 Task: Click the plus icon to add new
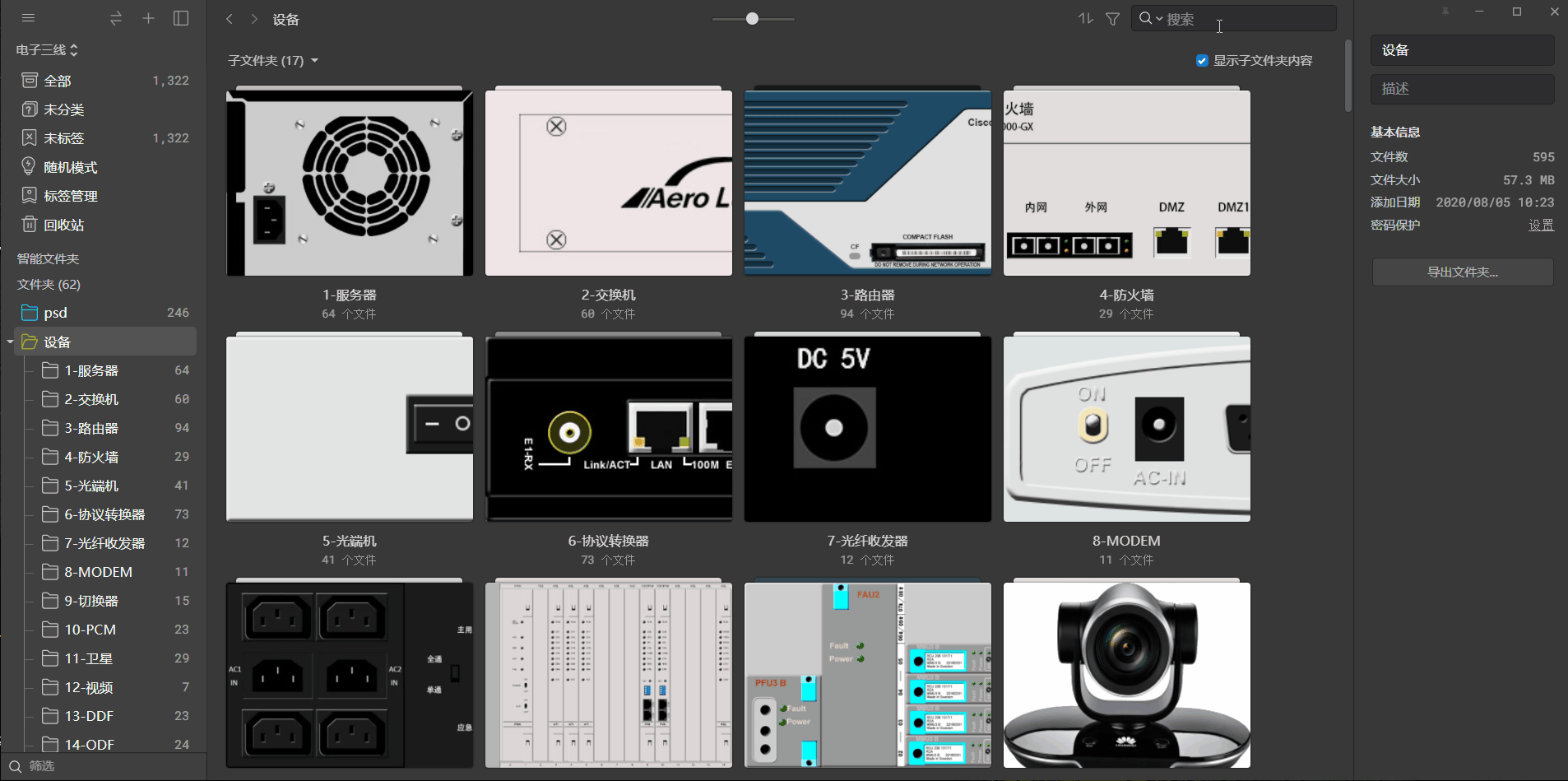click(x=148, y=18)
